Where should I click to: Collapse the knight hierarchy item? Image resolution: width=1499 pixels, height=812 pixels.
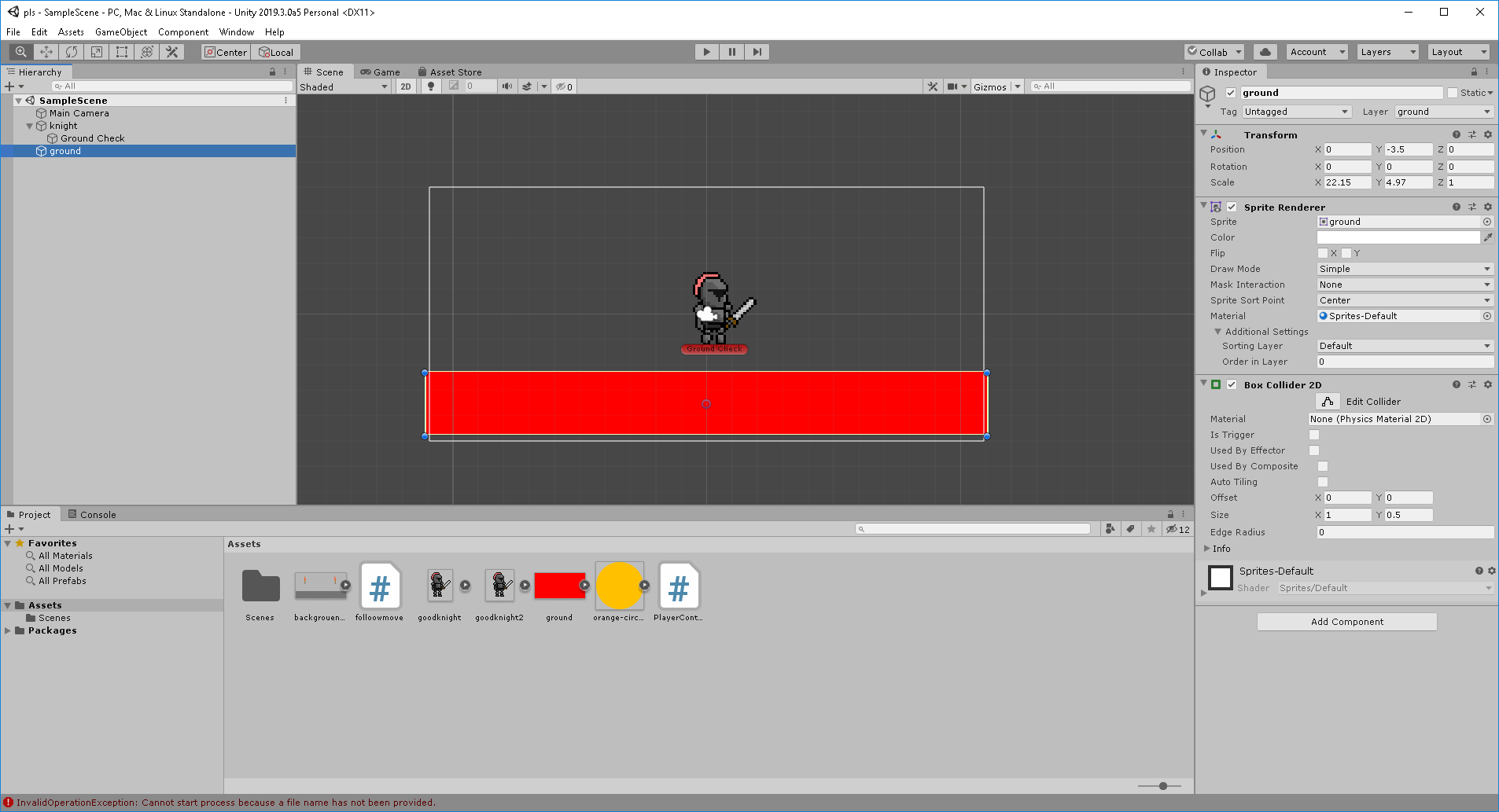pyautogui.click(x=30, y=126)
